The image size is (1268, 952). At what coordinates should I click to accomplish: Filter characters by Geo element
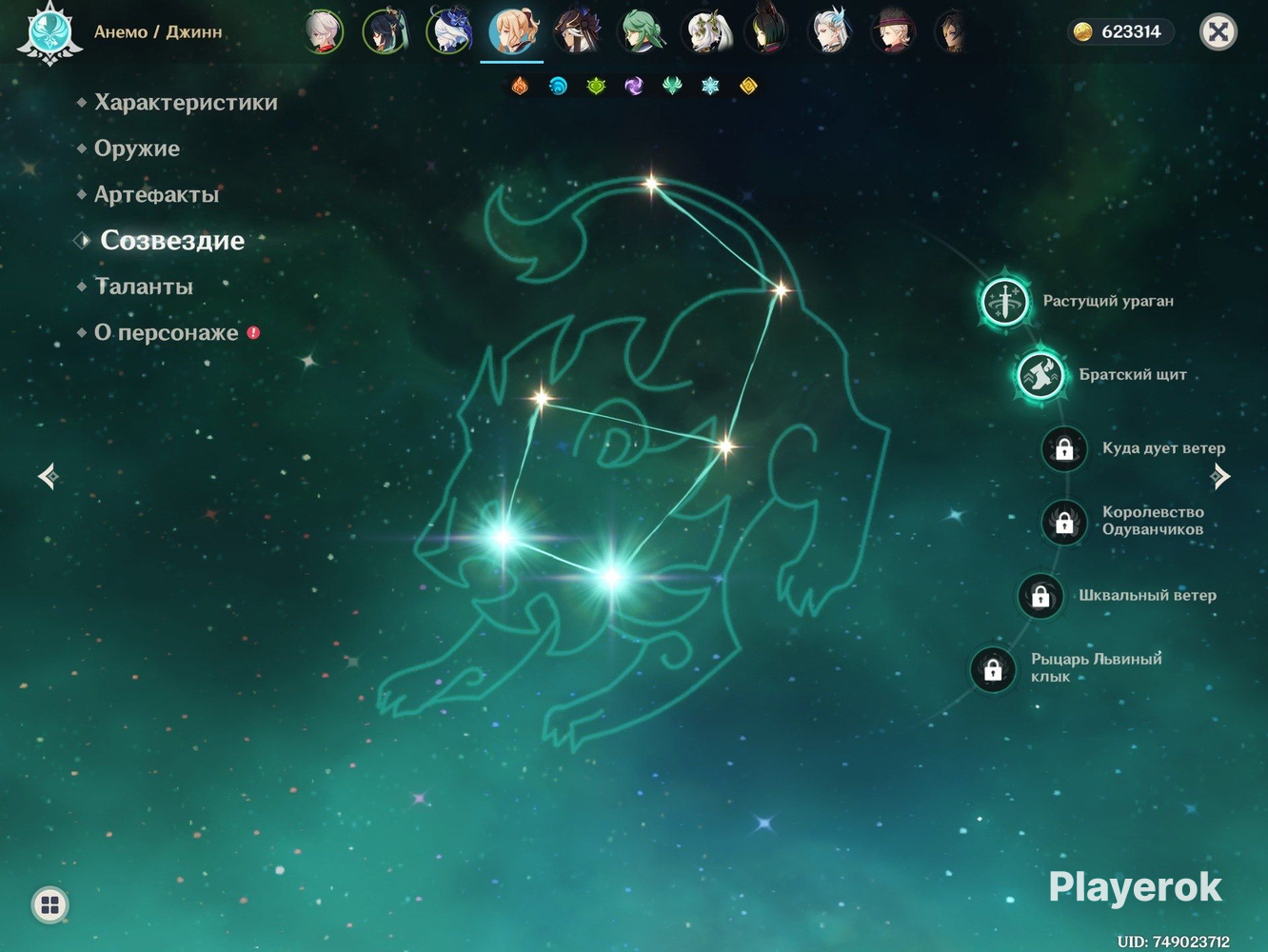[748, 87]
